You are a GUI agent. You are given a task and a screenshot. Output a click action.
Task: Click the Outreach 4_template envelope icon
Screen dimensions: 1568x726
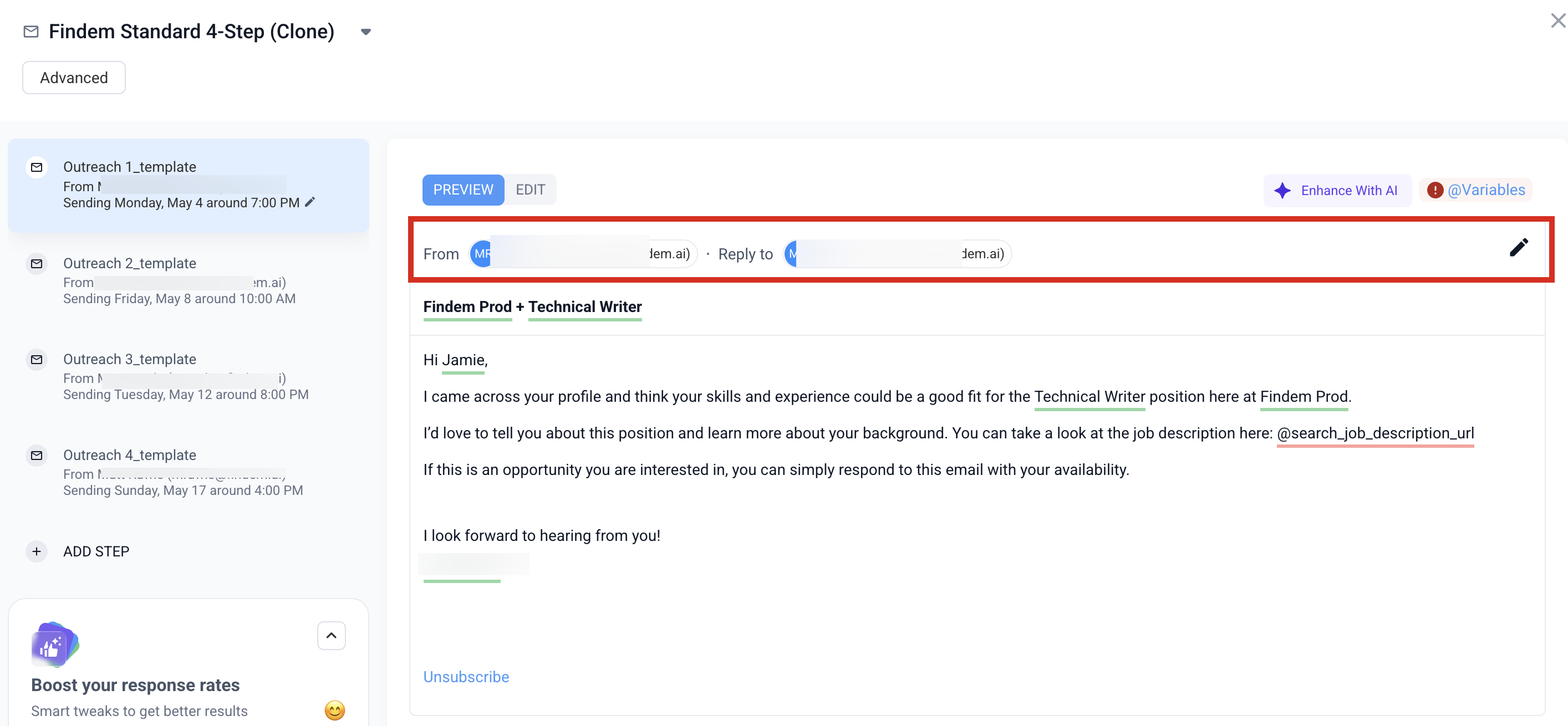[x=37, y=455]
